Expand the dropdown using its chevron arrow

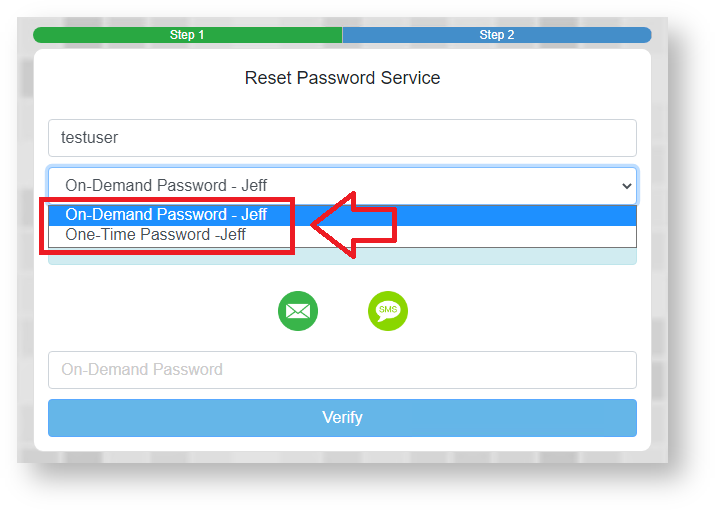coord(627,186)
